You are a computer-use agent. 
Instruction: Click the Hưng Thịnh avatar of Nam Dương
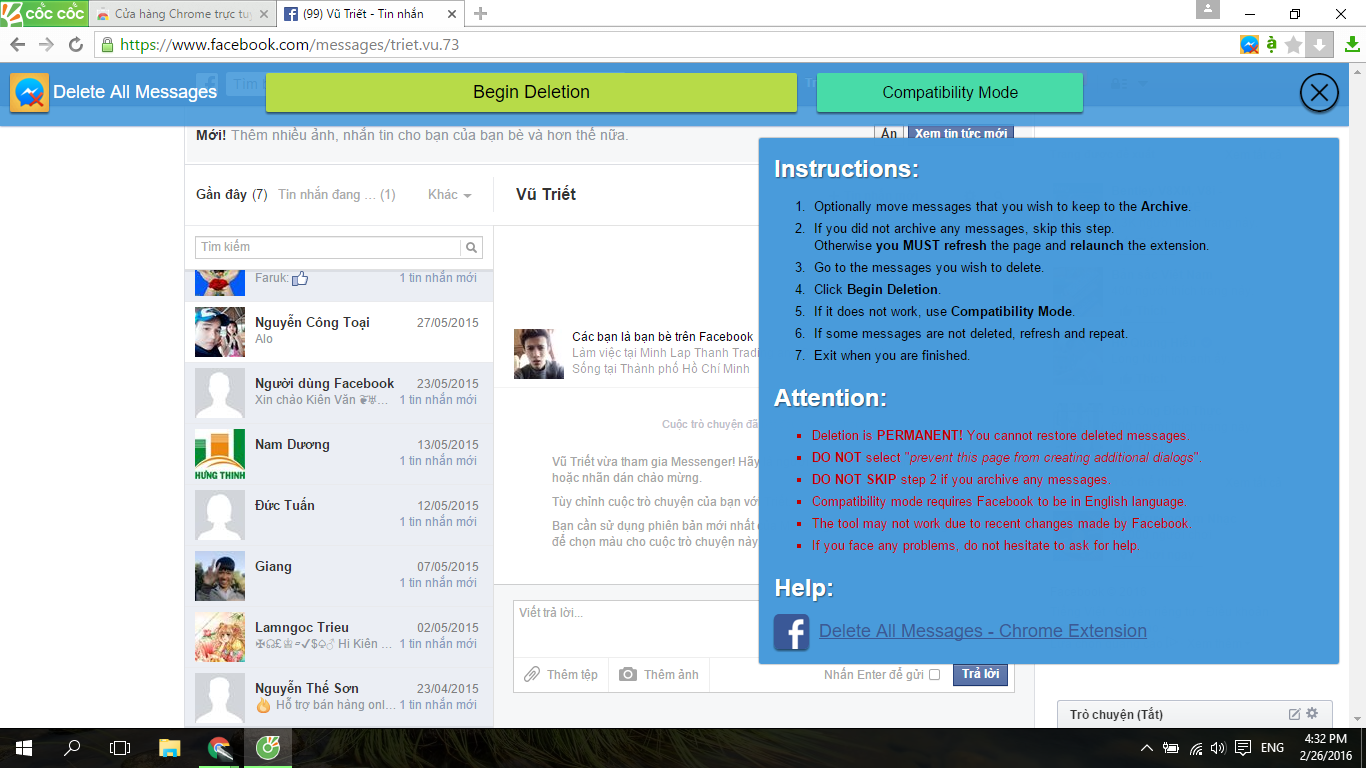coord(220,455)
